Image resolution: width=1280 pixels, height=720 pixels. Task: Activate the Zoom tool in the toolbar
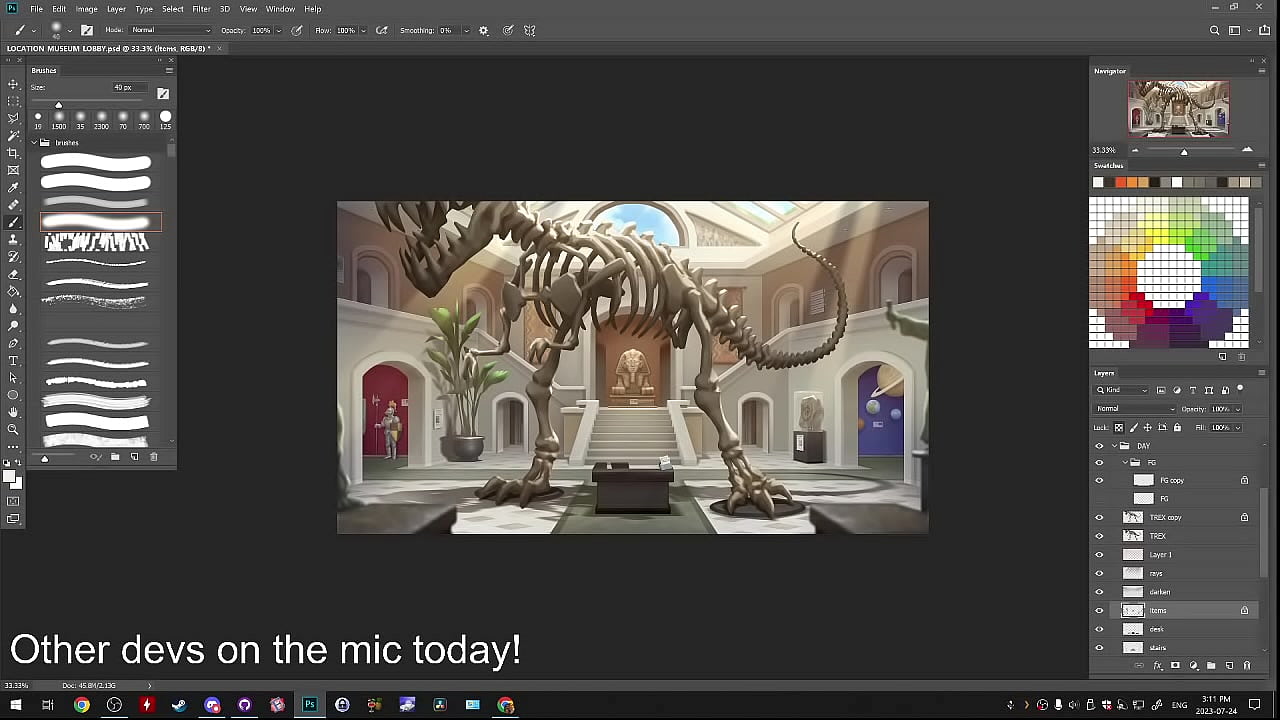13,429
